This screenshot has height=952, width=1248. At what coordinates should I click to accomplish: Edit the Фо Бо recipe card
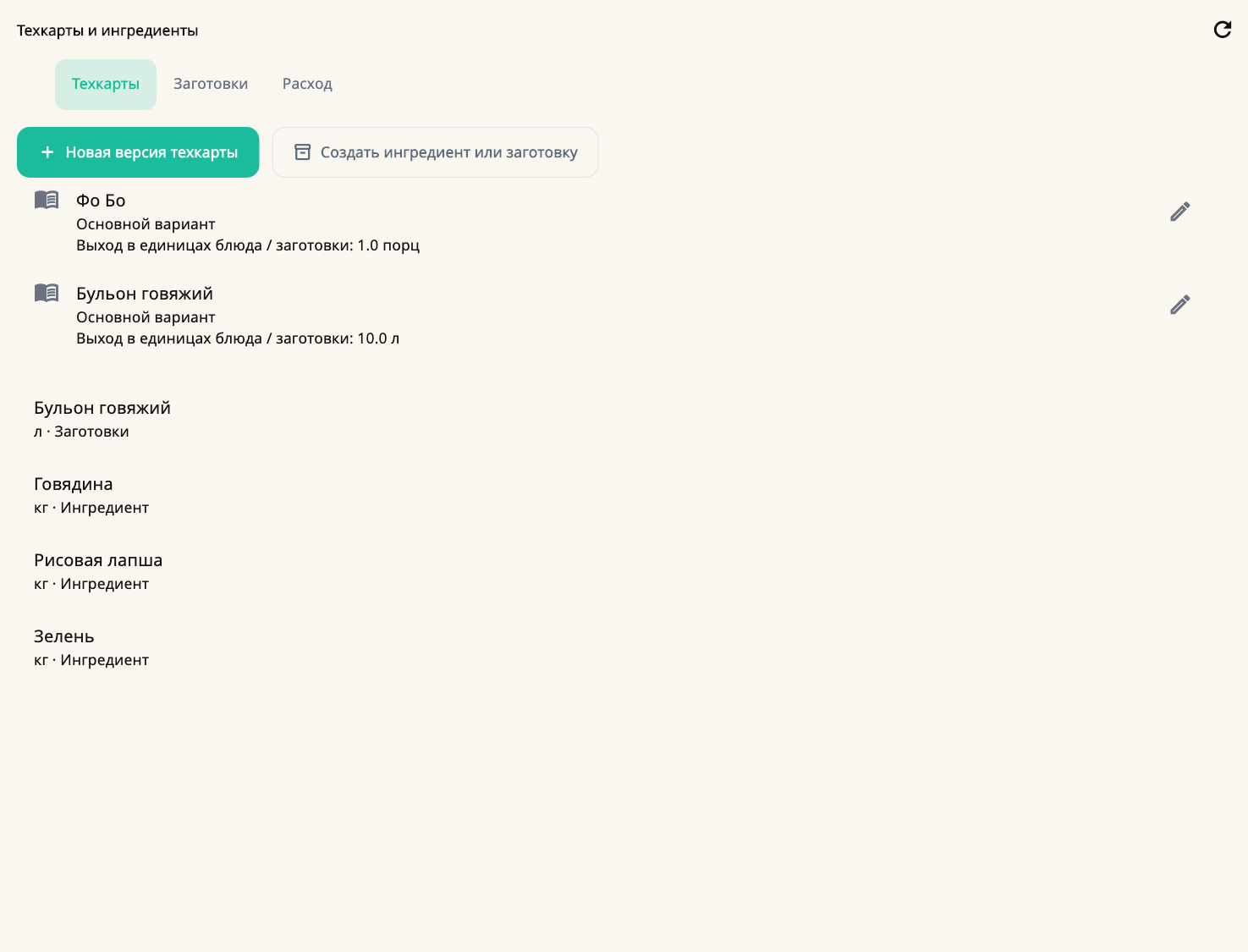coord(1180,212)
